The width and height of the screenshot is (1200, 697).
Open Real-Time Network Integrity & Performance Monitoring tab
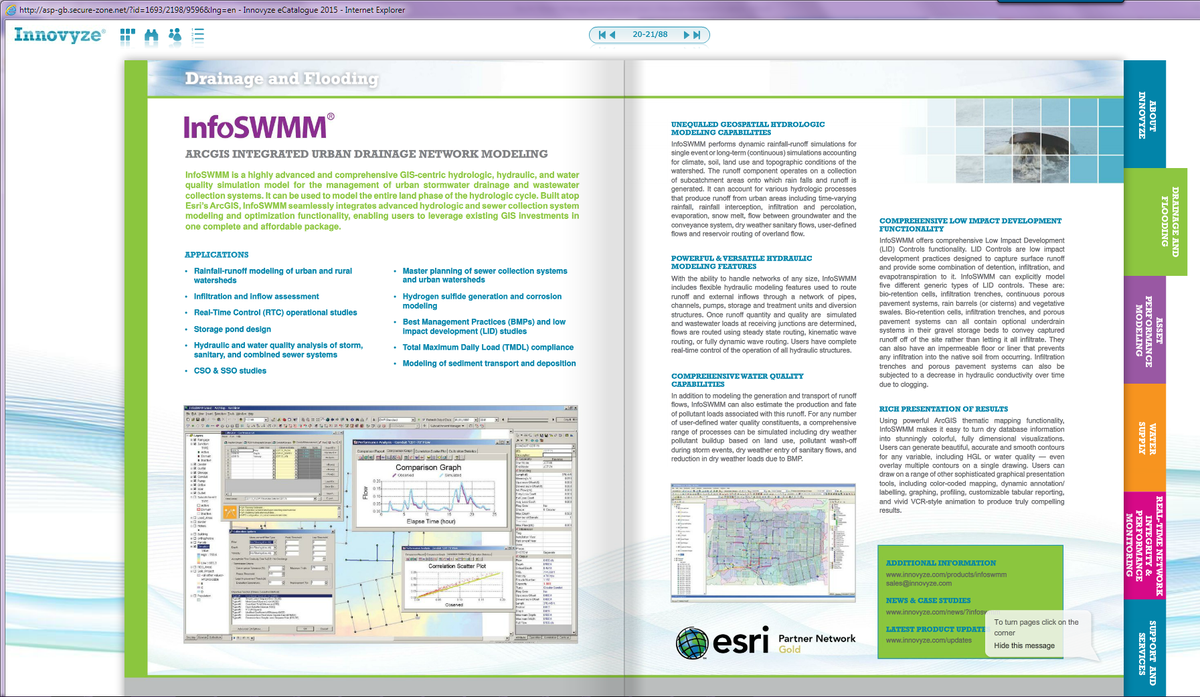pyautogui.click(x=1145, y=545)
